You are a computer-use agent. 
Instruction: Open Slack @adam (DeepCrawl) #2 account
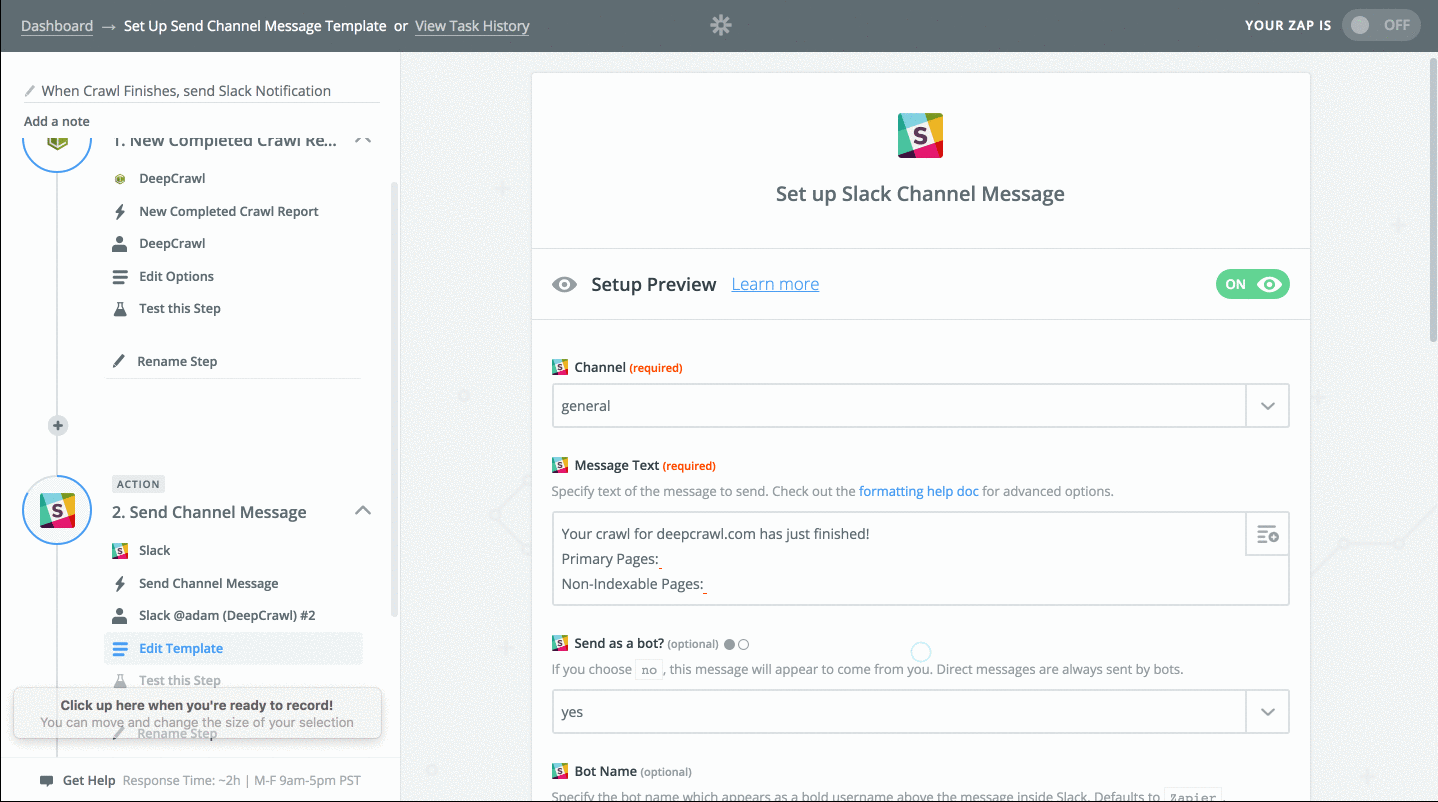(x=227, y=616)
